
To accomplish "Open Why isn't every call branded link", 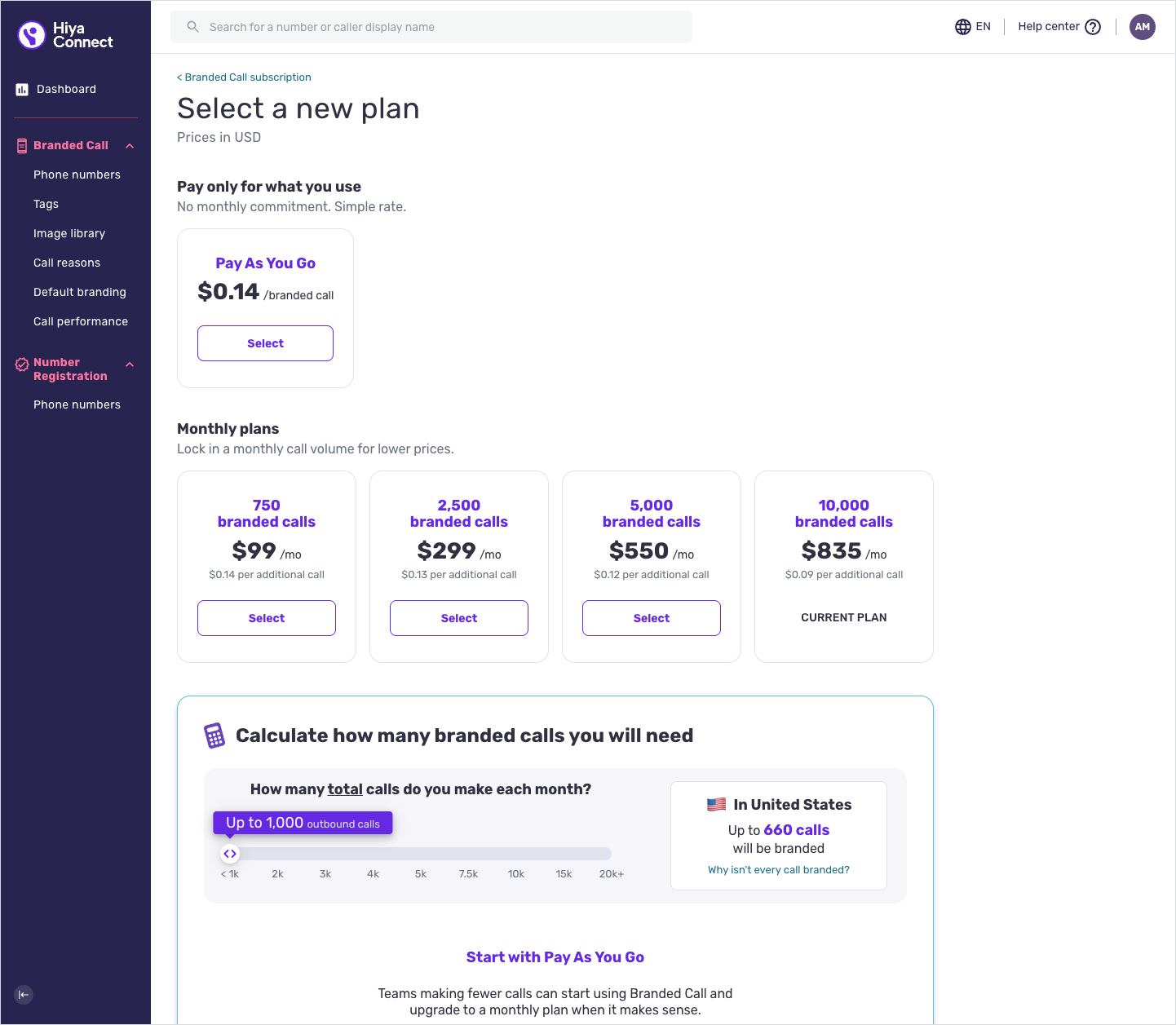I will pos(779,870).
